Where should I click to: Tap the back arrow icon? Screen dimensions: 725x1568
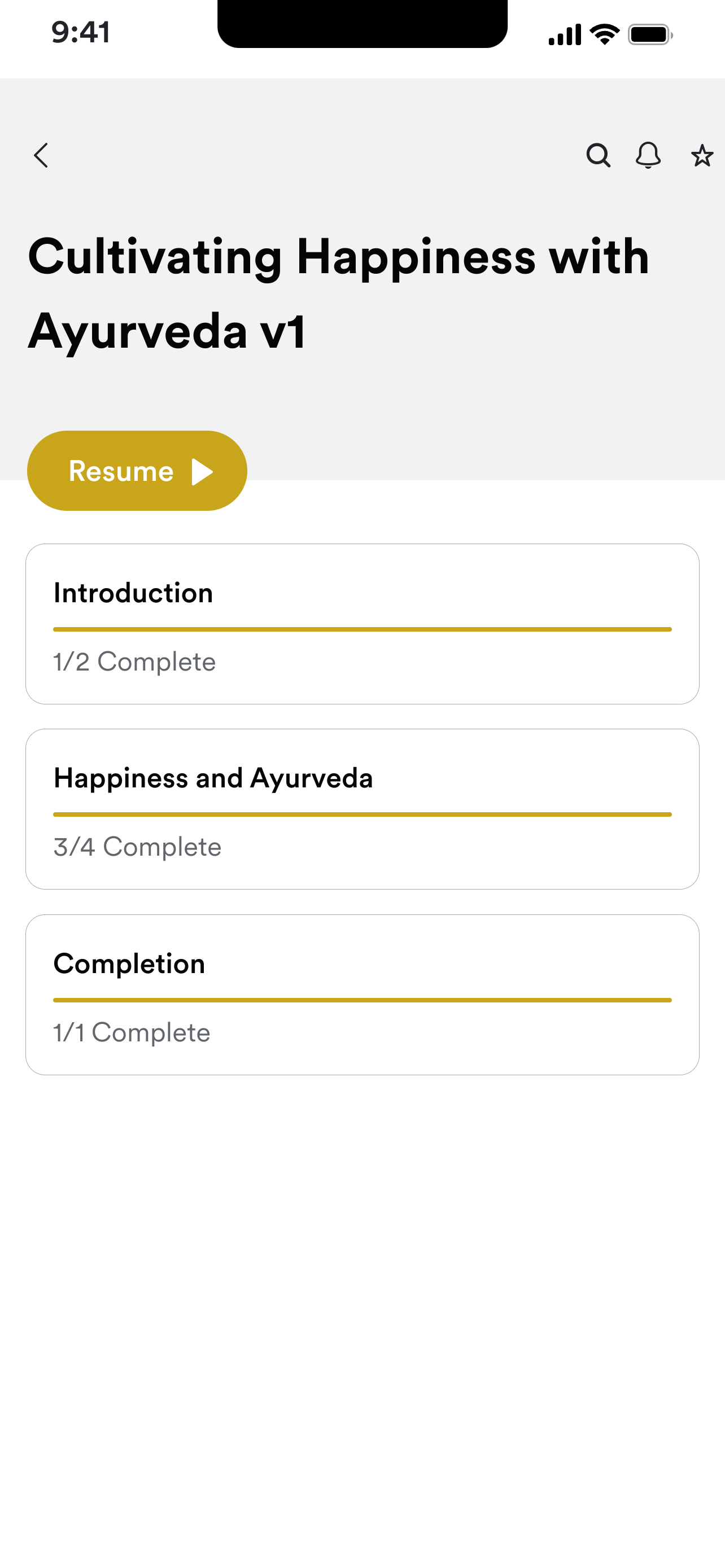point(41,155)
